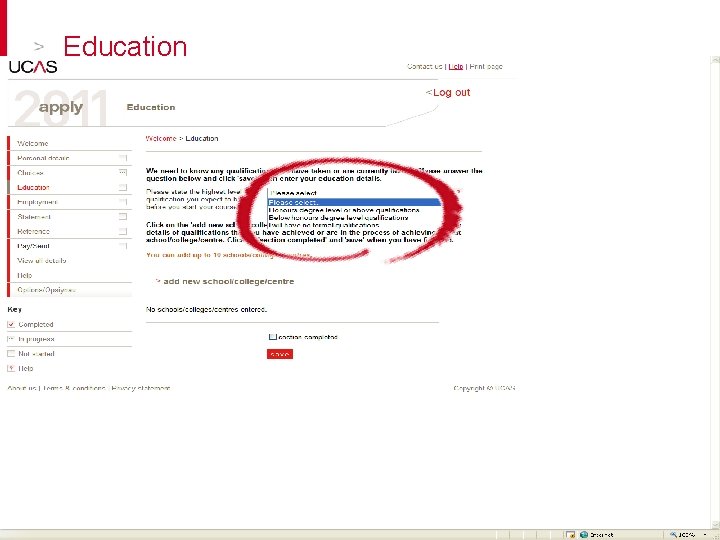The image size is (720, 540).
Task: Click status box beside Reference
Action: (x=123, y=231)
